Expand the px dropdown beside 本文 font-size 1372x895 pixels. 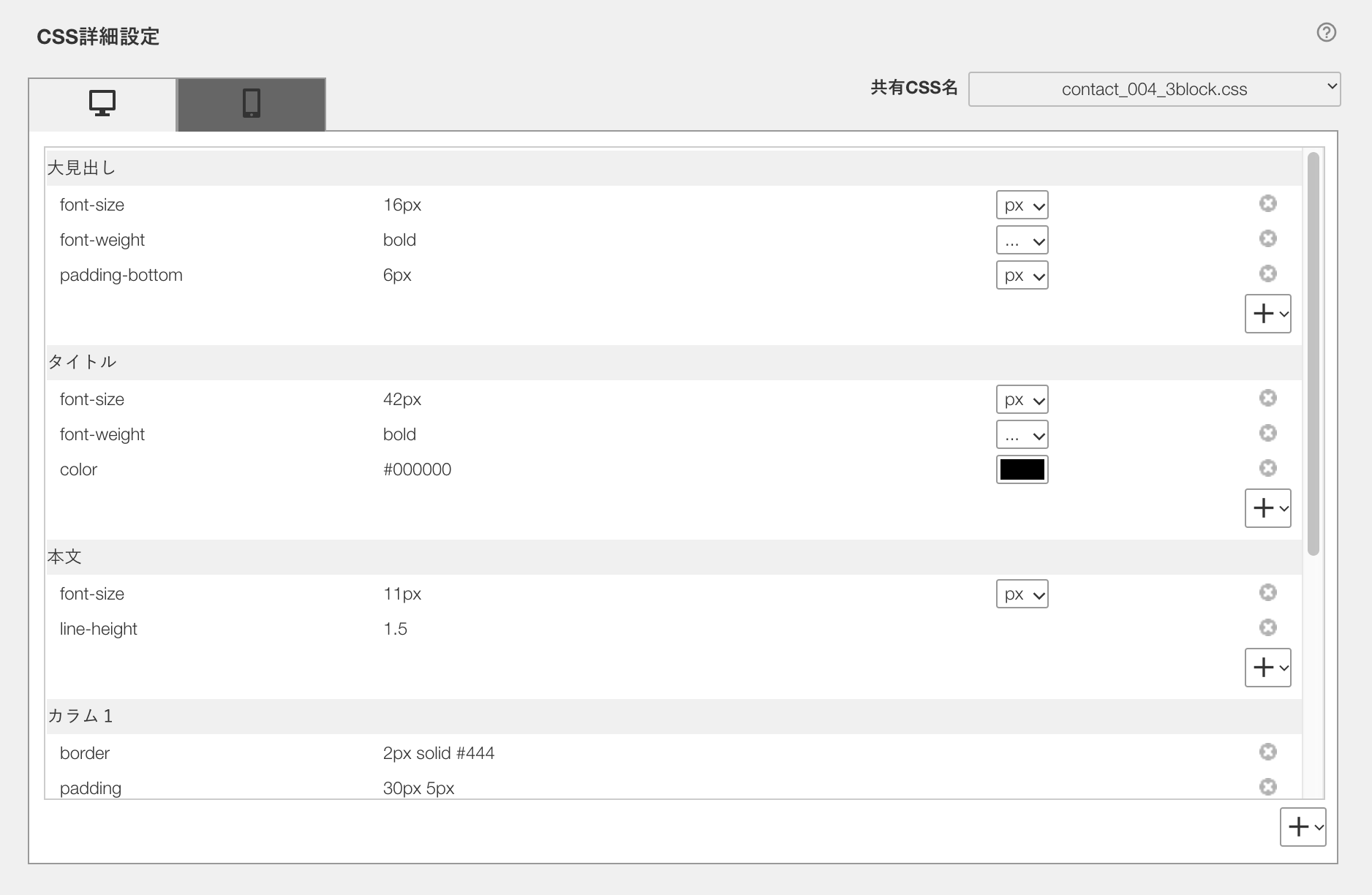[1022, 594]
